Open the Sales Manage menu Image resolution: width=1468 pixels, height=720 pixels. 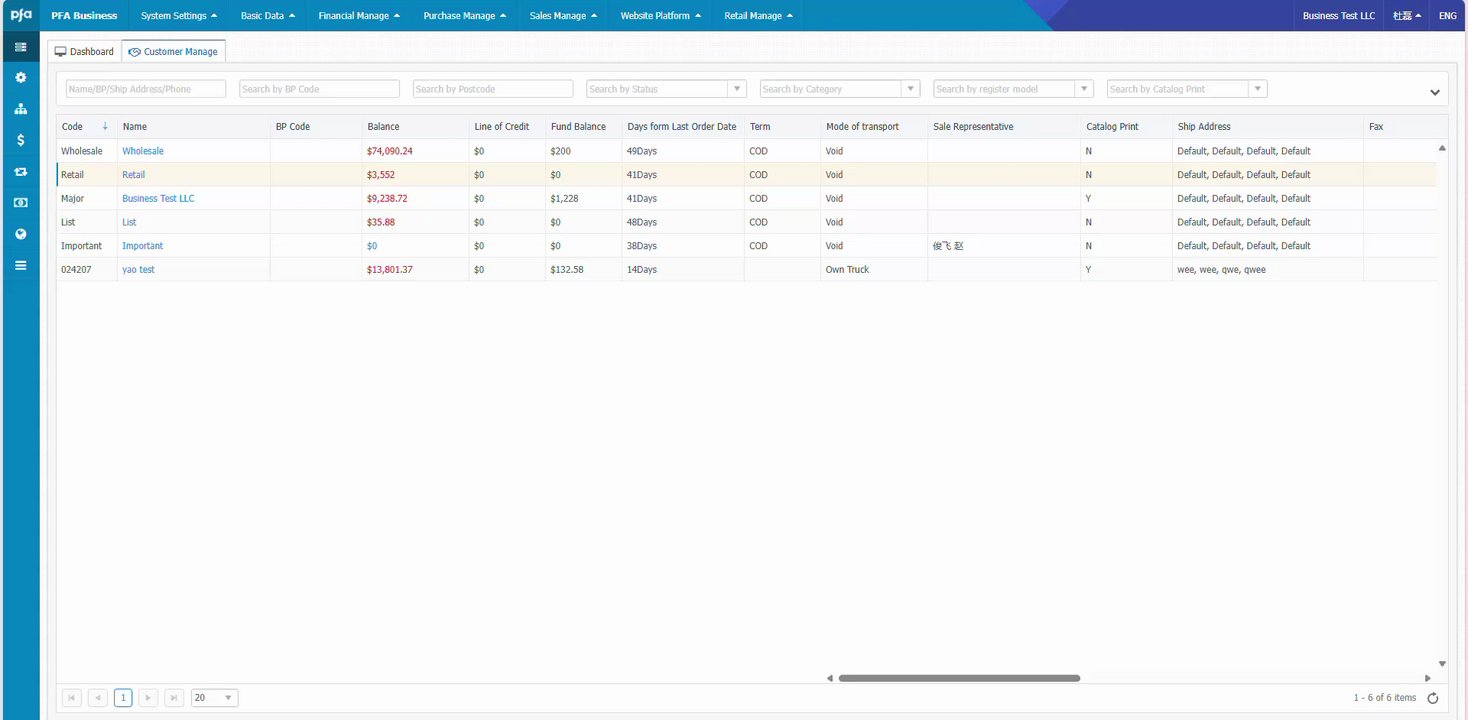[563, 16]
